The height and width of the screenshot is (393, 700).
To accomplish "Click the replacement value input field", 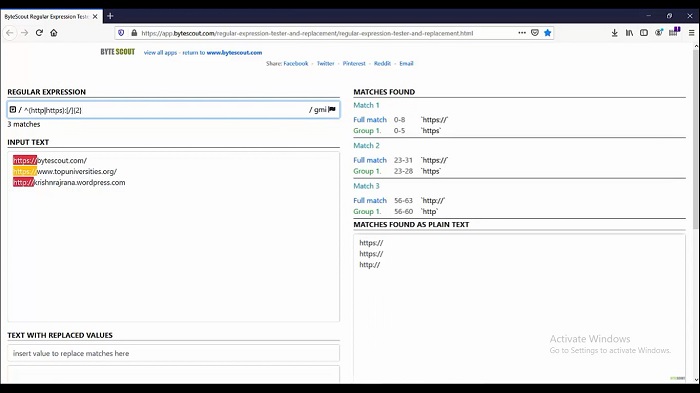I will pyautogui.click(x=173, y=353).
